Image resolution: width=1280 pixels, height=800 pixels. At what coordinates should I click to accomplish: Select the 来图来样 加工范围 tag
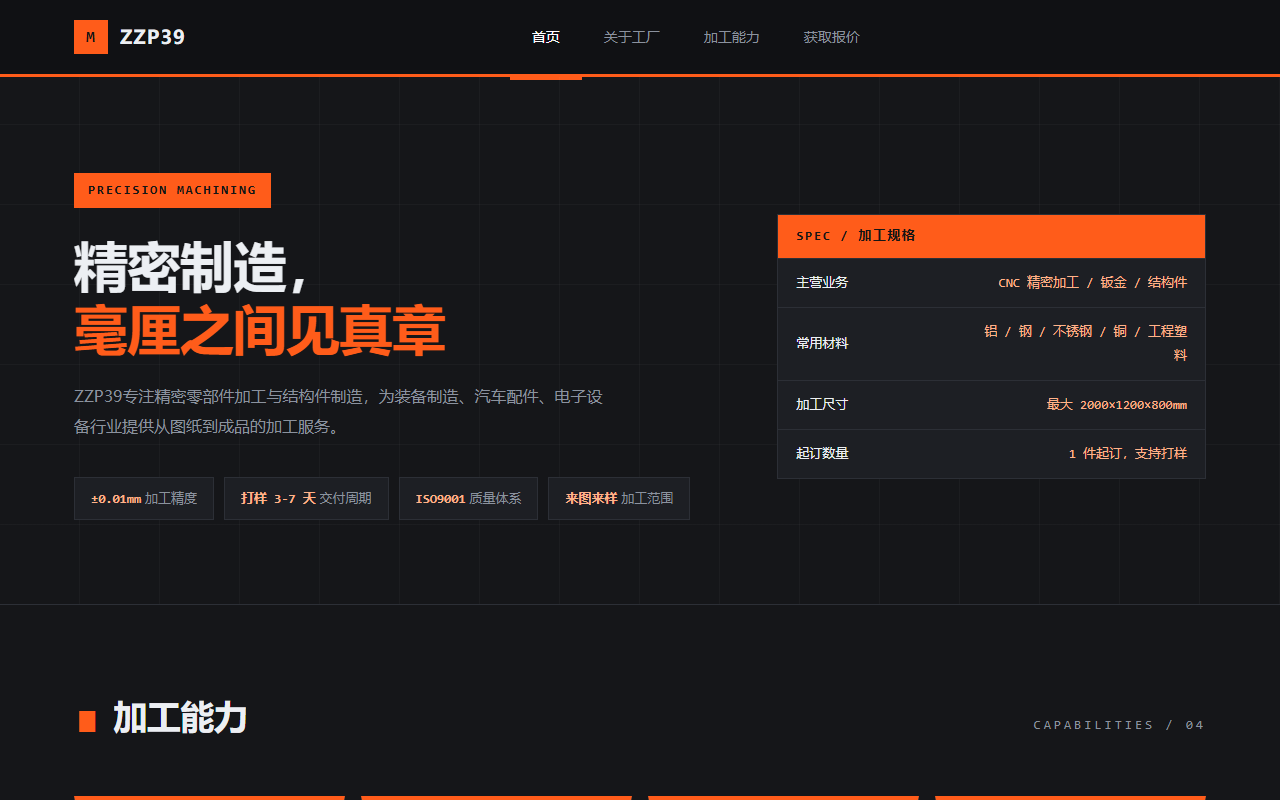[619, 498]
